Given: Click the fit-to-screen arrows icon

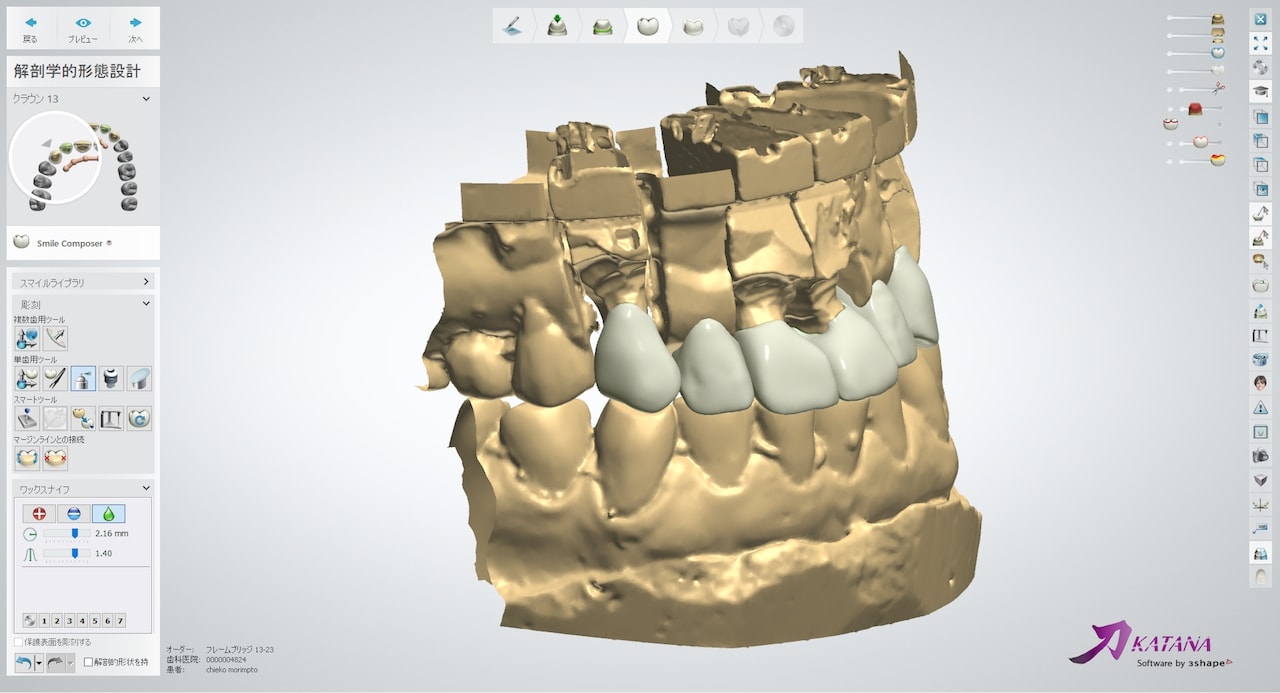Looking at the screenshot, I should (x=1260, y=43).
